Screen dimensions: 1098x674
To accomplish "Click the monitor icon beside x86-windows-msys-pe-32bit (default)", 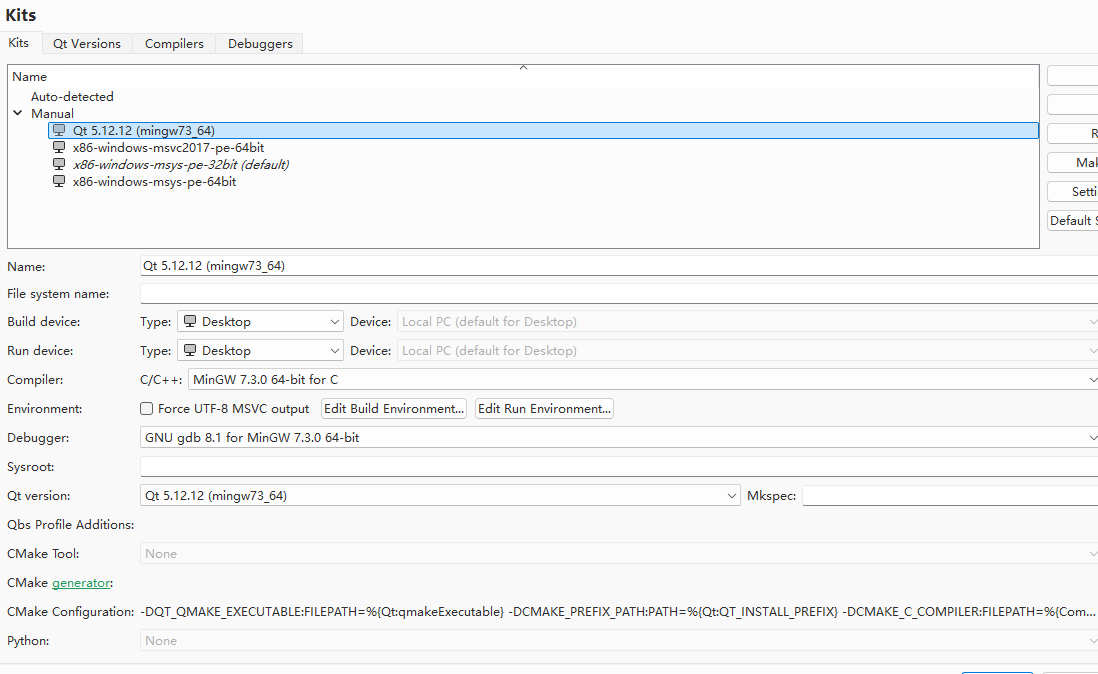I will [60, 164].
